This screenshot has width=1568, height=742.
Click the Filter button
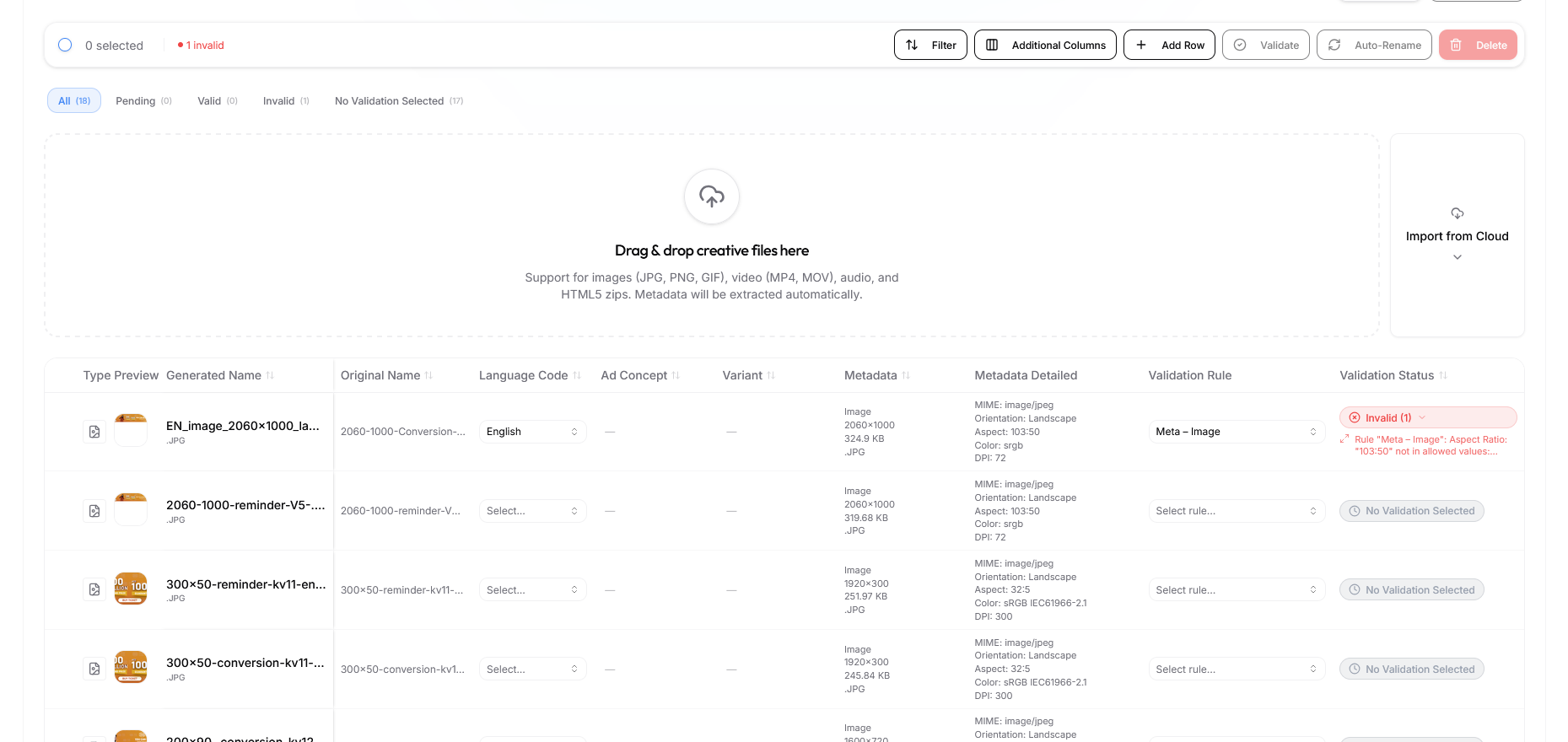930,45
